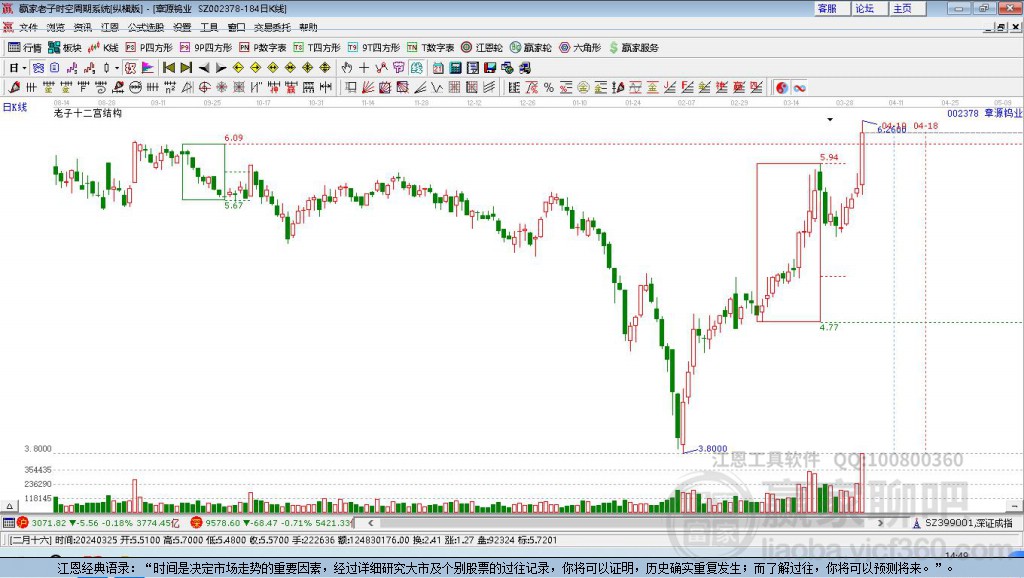
Task: Open the 江恩 menu
Action: pyautogui.click(x=110, y=27)
